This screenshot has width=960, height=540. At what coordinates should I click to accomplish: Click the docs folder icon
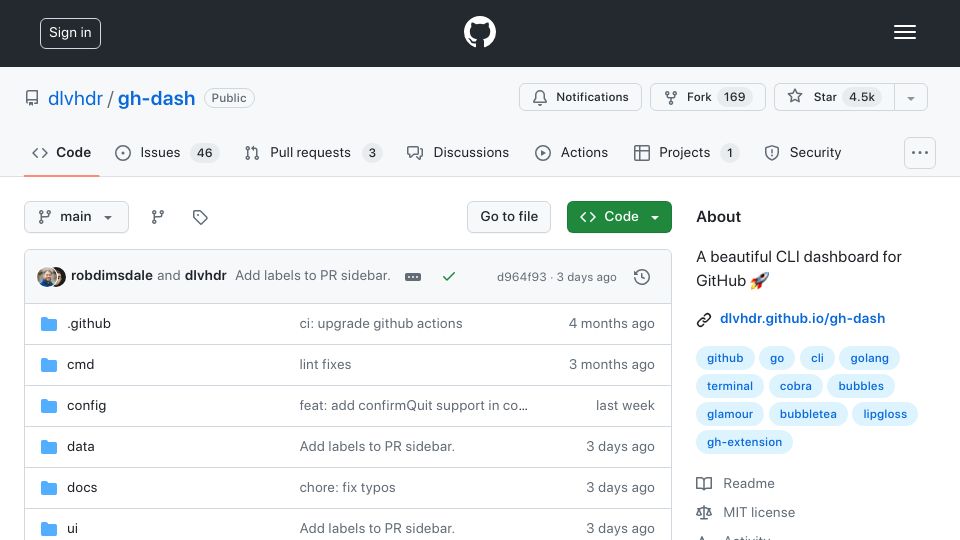pos(49,487)
